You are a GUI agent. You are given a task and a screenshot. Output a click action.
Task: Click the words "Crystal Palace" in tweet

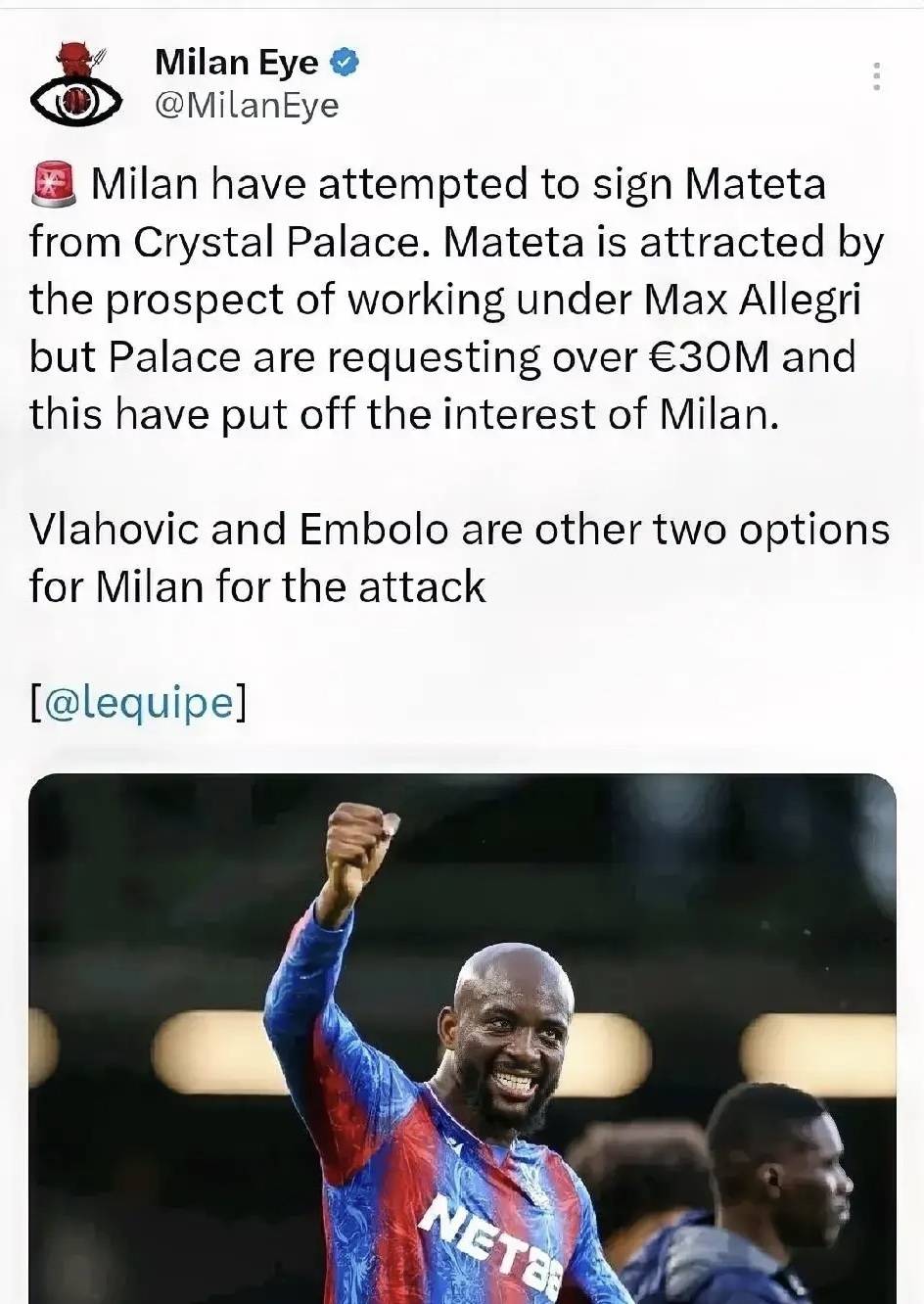pyautogui.click(x=282, y=242)
